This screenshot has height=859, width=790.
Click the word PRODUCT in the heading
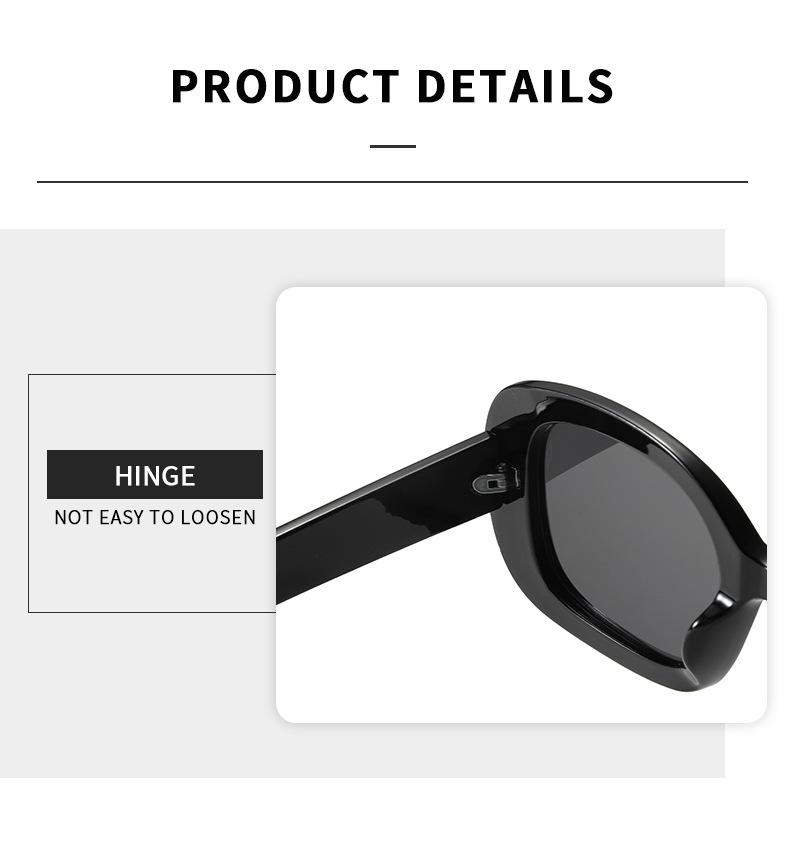(x=285, y=87)
